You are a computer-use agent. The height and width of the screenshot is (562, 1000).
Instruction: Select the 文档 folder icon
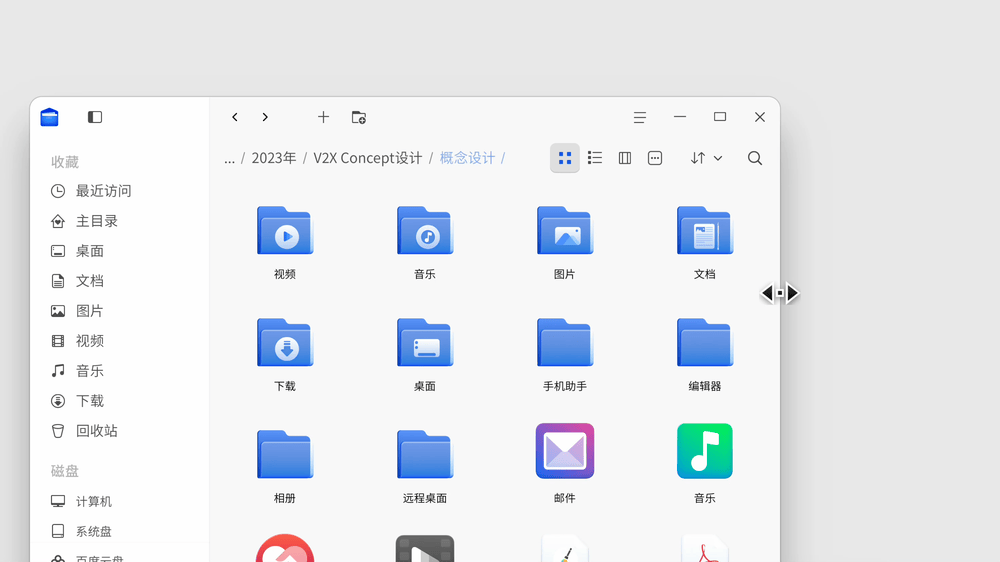[x=705, y=230]
